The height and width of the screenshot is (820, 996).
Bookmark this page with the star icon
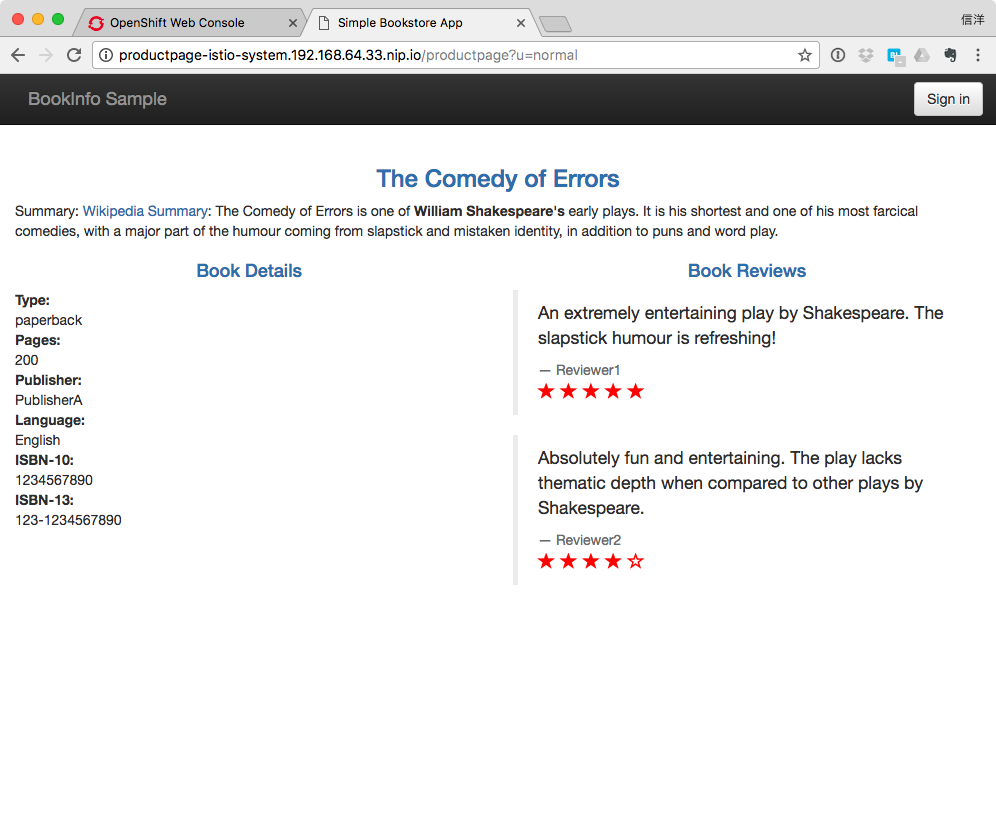click(x=805, y=55)
